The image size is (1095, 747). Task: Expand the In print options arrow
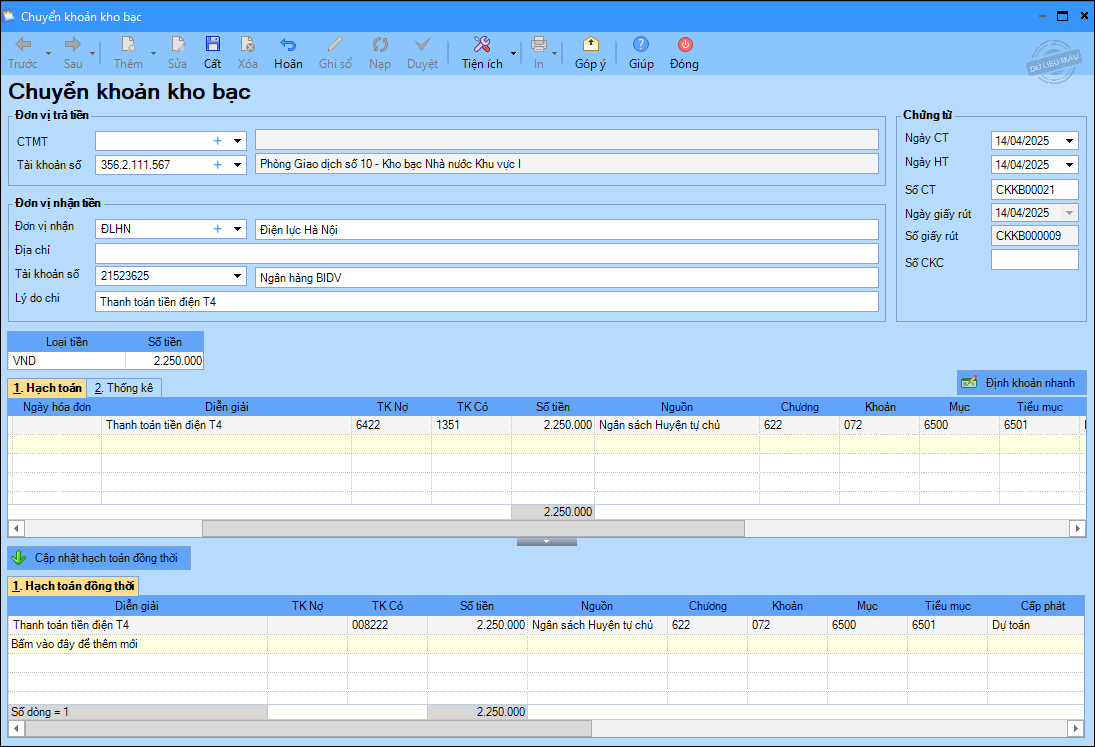(x=555, y=54)
